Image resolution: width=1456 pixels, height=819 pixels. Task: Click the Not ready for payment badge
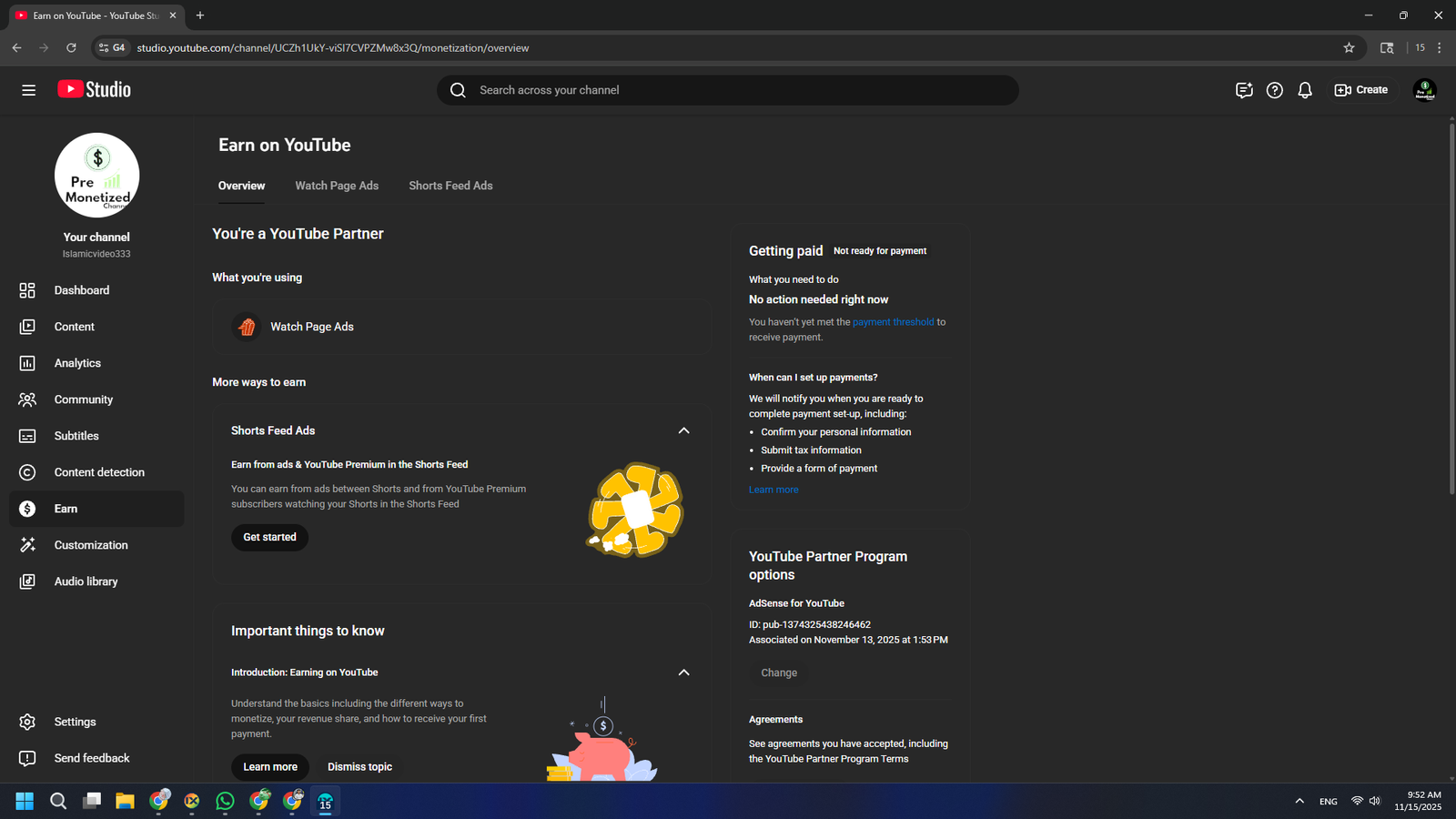[x=880, y=251]
